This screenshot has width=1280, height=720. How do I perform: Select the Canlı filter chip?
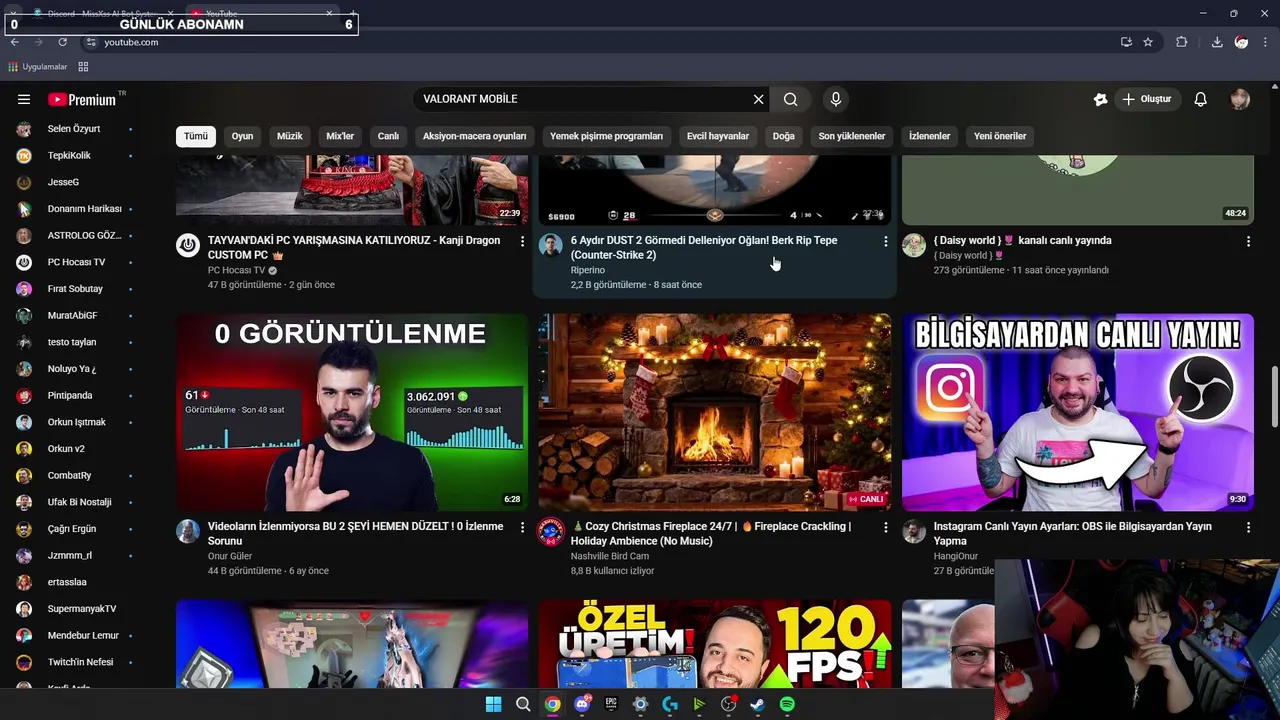tap(388, 136)
